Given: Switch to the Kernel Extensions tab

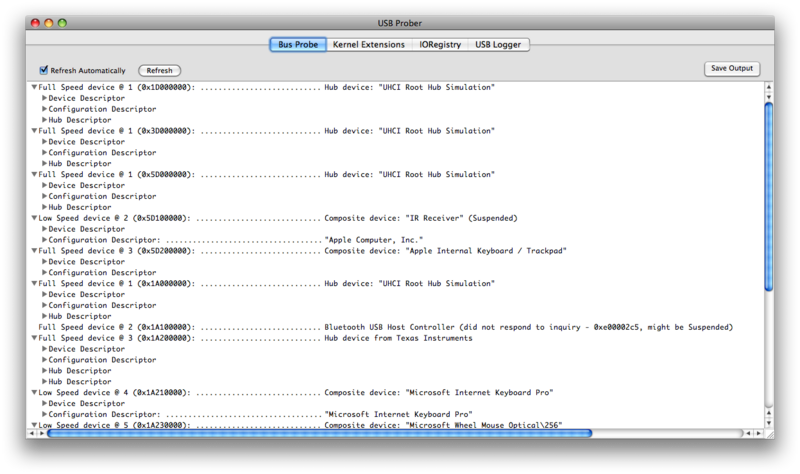Looking at the screenshot, I should coord(368,45).
